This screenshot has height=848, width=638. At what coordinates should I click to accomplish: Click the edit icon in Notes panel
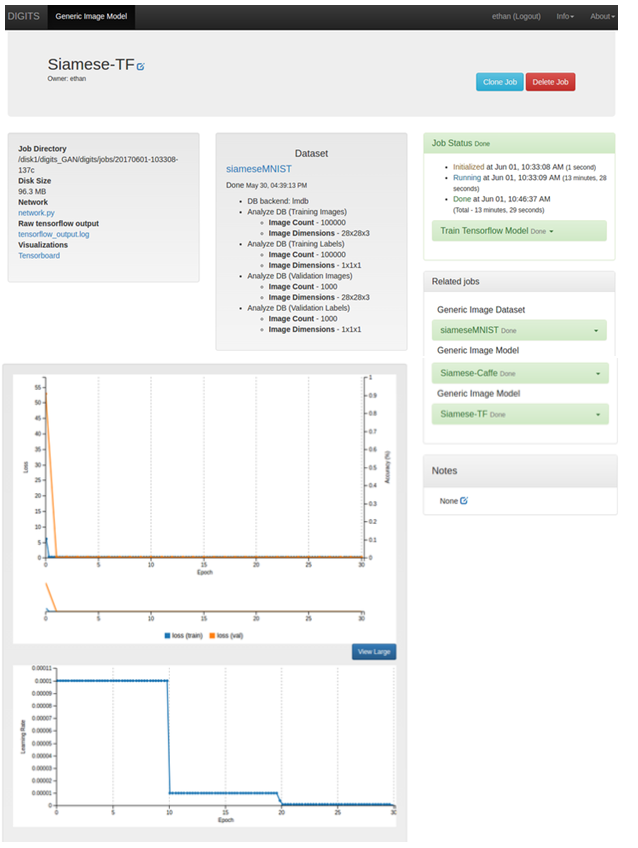464,500
